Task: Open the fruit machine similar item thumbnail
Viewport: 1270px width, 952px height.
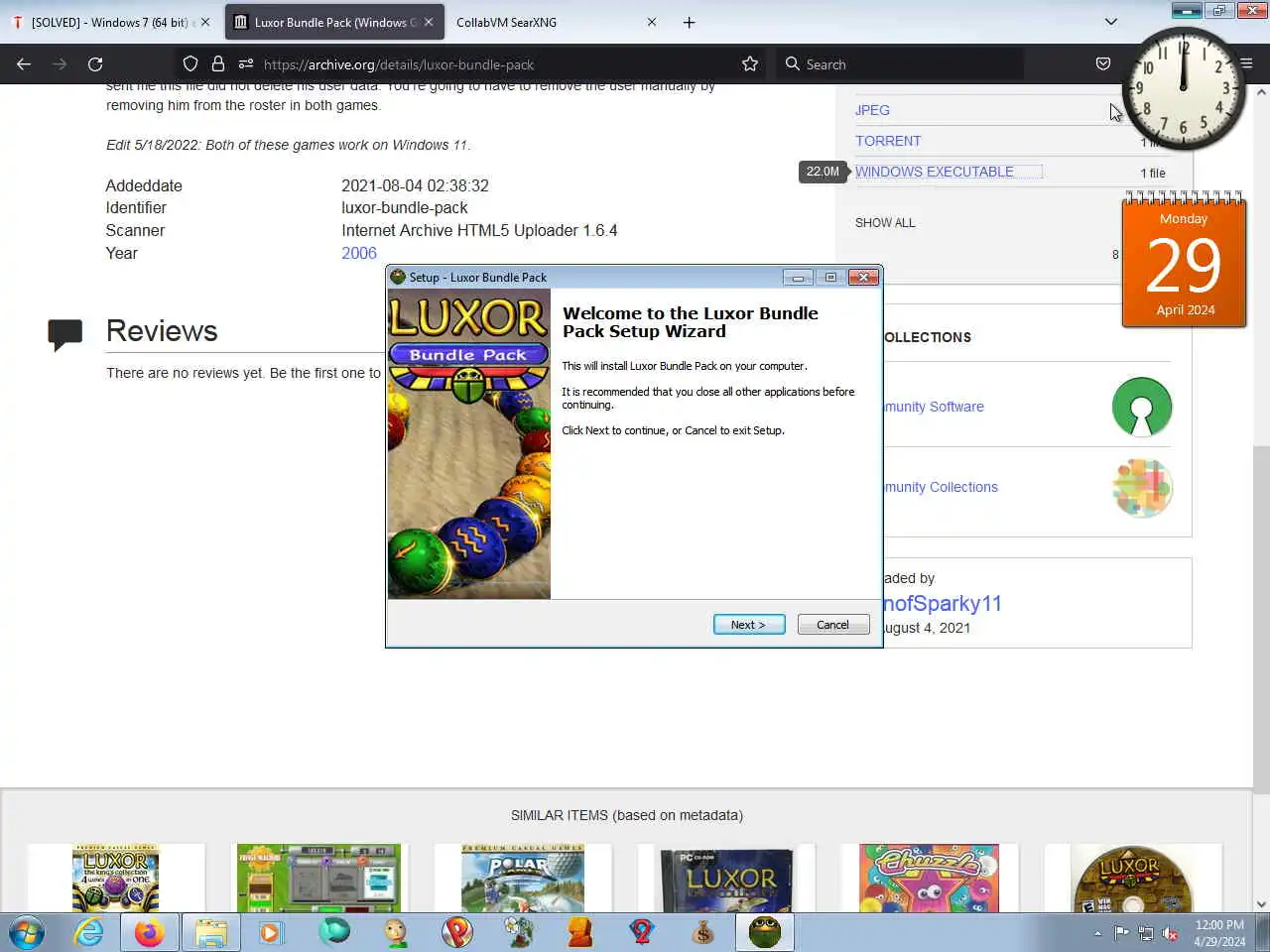Action: 318,878
